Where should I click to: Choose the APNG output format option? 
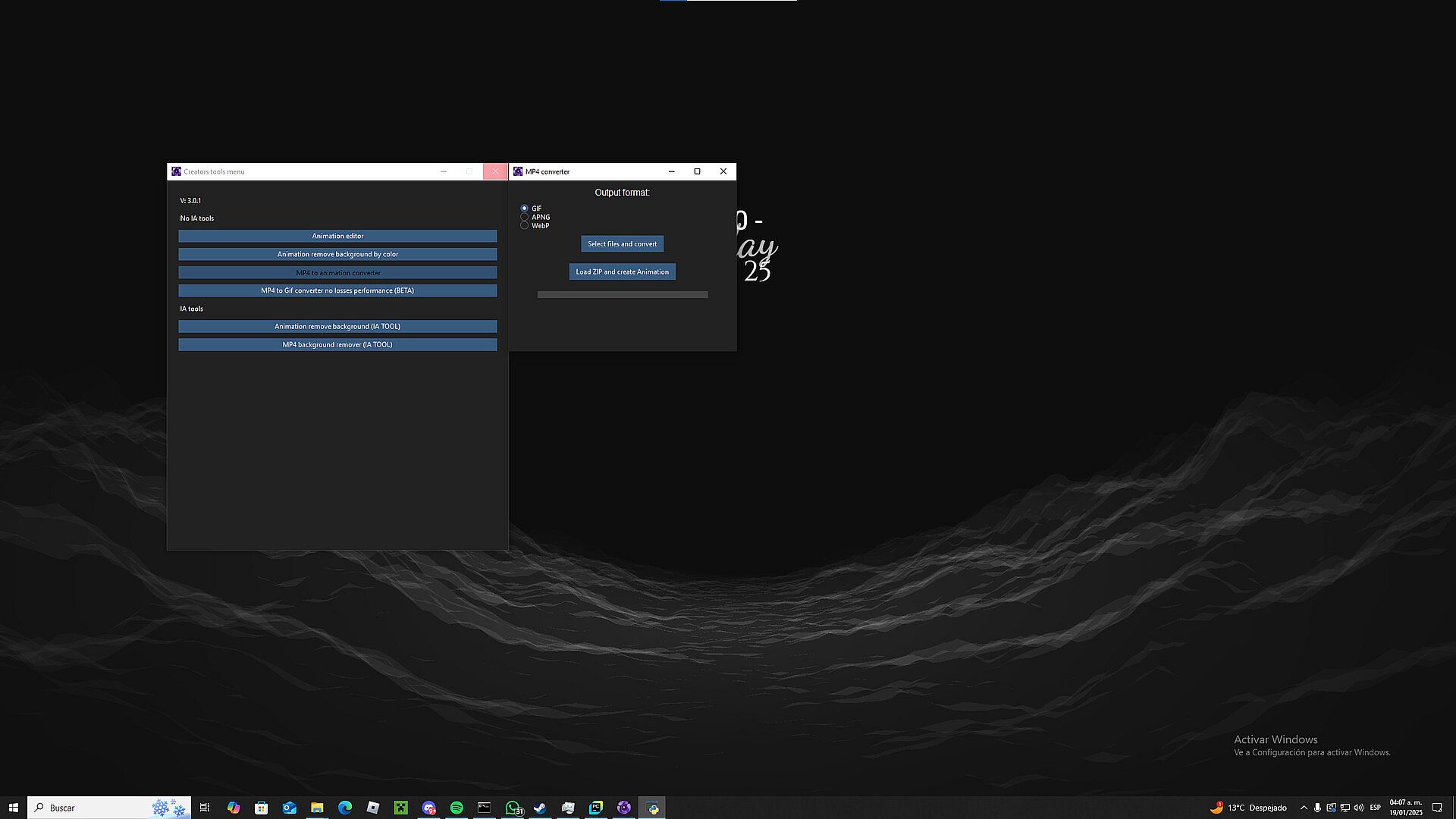(x=524, y=217)
